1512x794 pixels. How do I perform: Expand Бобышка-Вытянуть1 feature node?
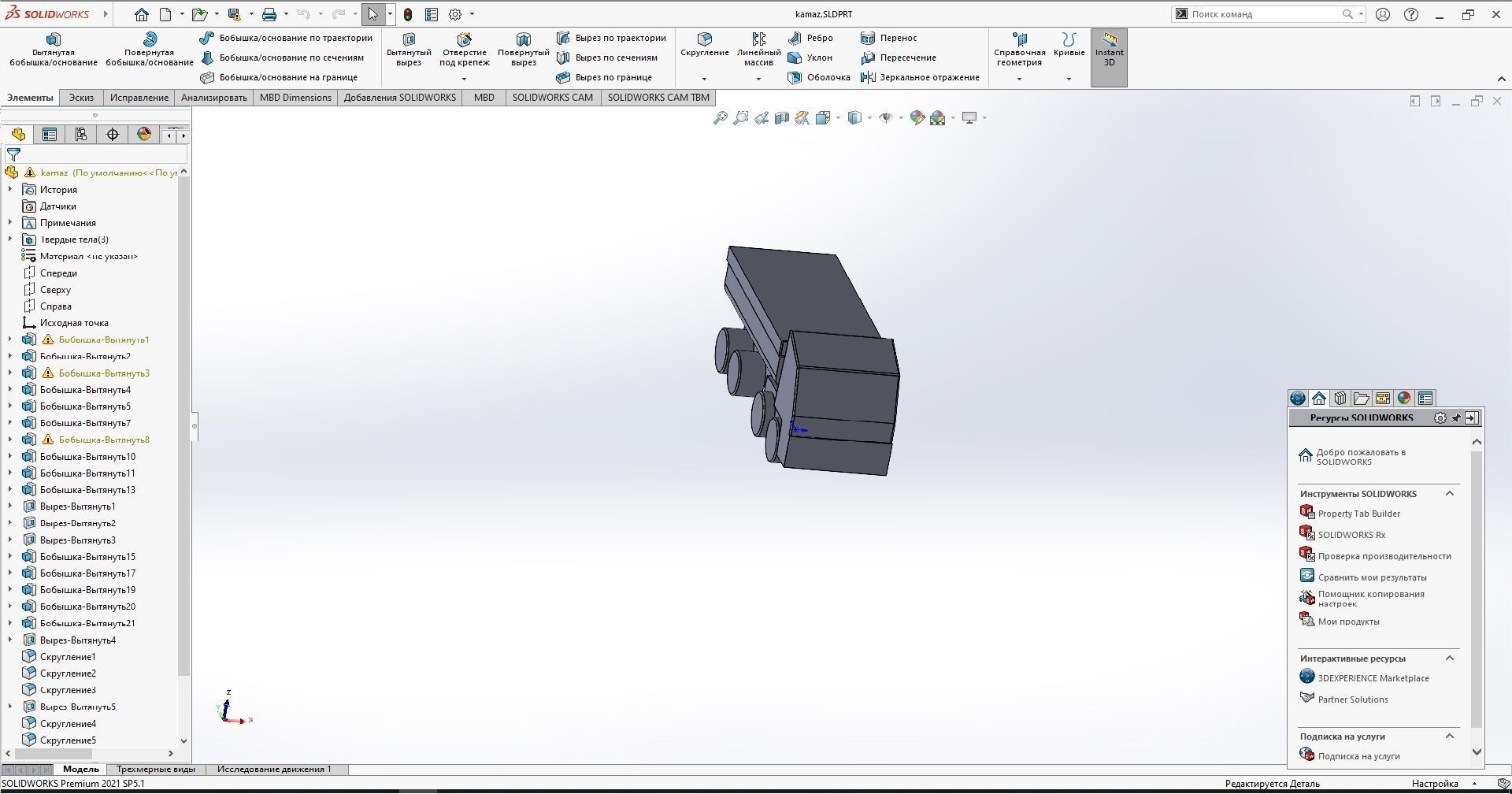(x=10, y=339)
